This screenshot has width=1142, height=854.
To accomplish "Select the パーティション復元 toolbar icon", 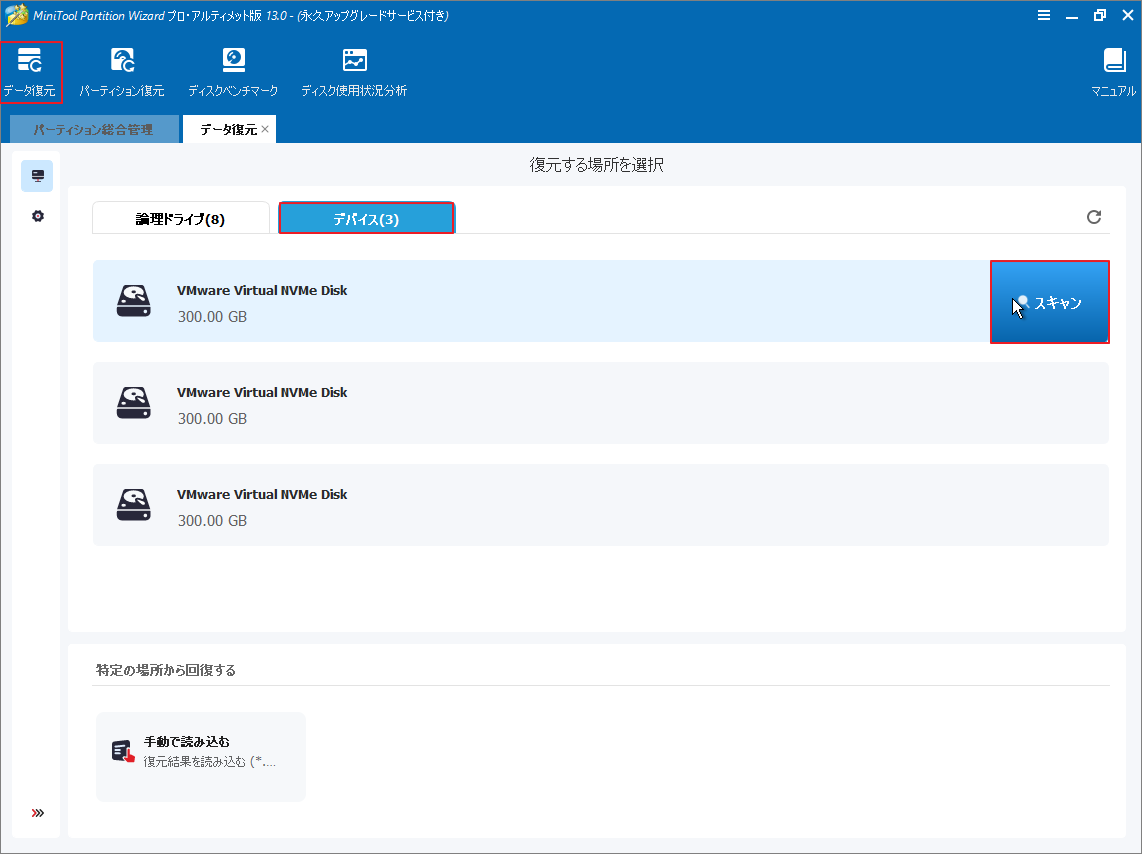I will [x=121, y=70].
